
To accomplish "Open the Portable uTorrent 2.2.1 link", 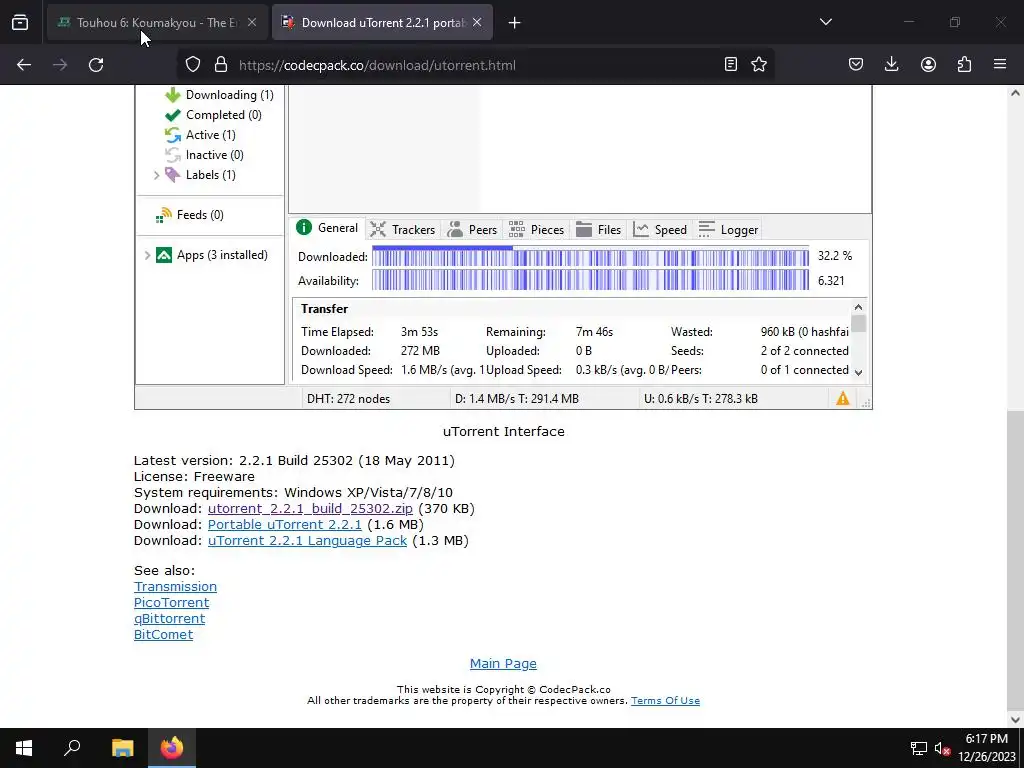I will pos(285,525).
